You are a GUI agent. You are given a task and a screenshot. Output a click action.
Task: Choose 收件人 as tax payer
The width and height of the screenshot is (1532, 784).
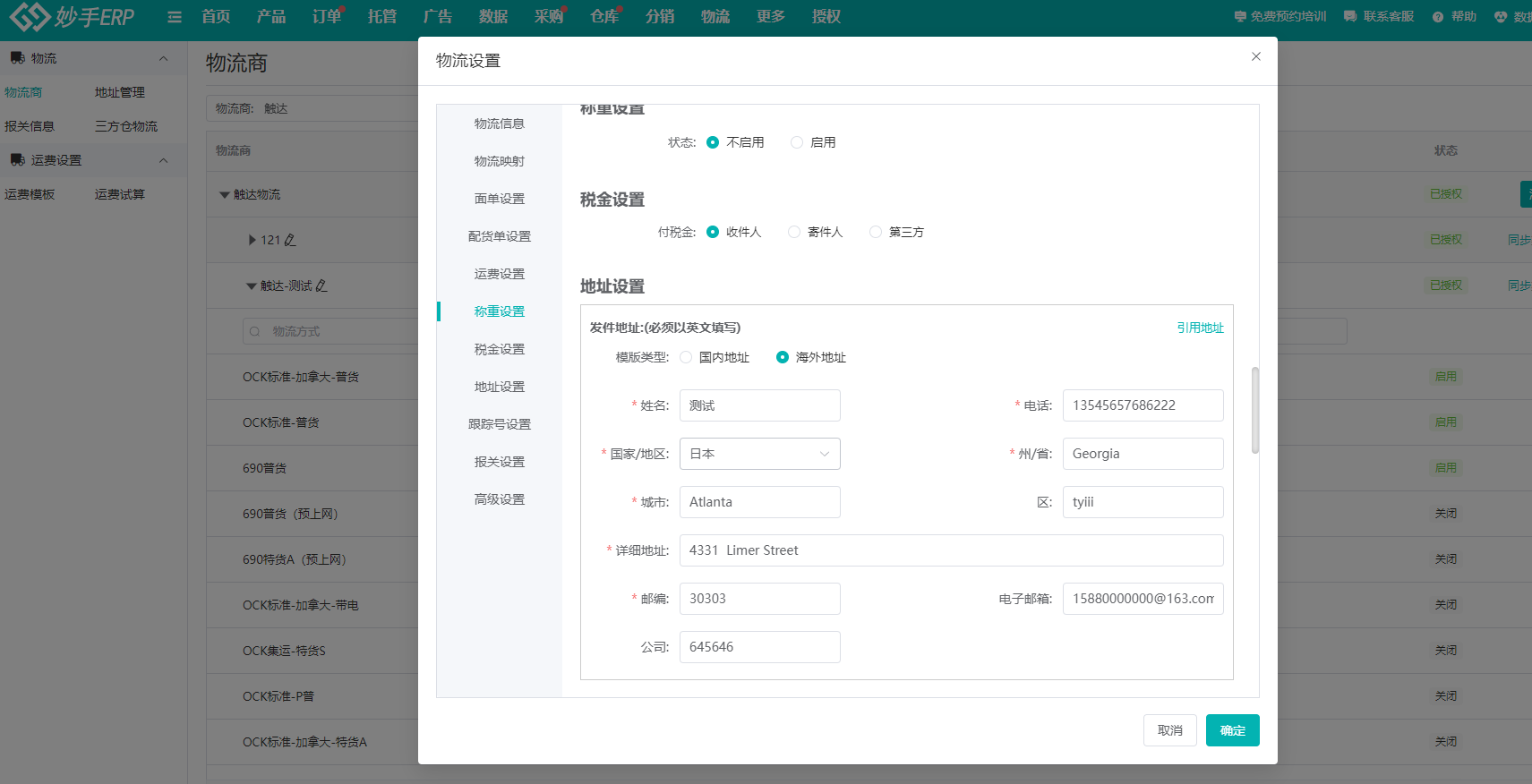pyautogui.click(x=713, y=232)
